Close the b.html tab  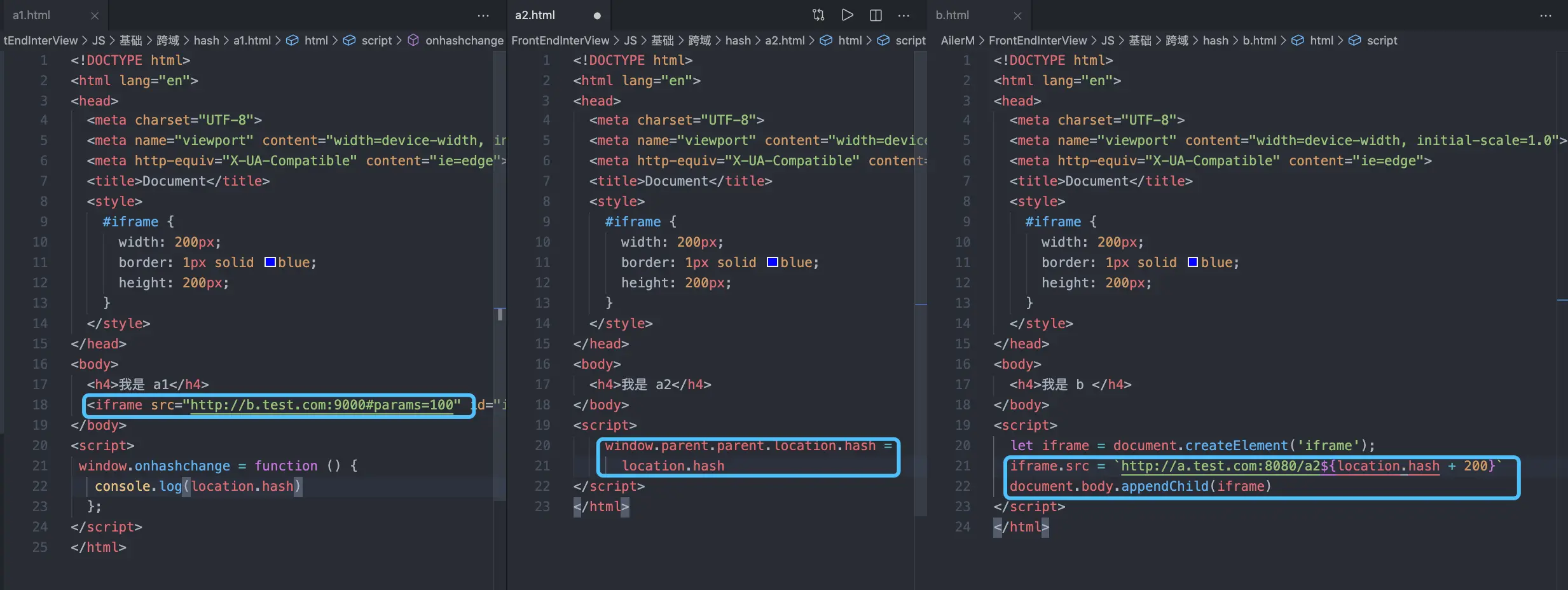tap(1018, 15)
